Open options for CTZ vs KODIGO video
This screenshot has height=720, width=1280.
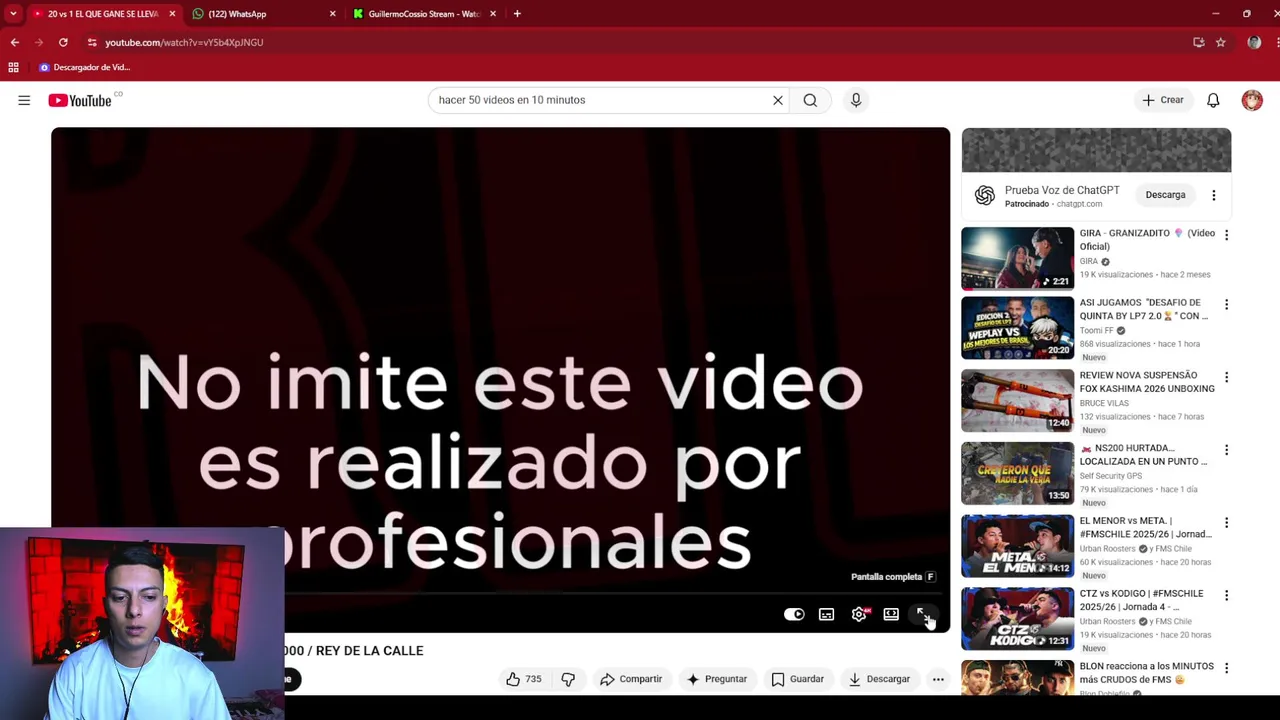(x=1227, y=595)
